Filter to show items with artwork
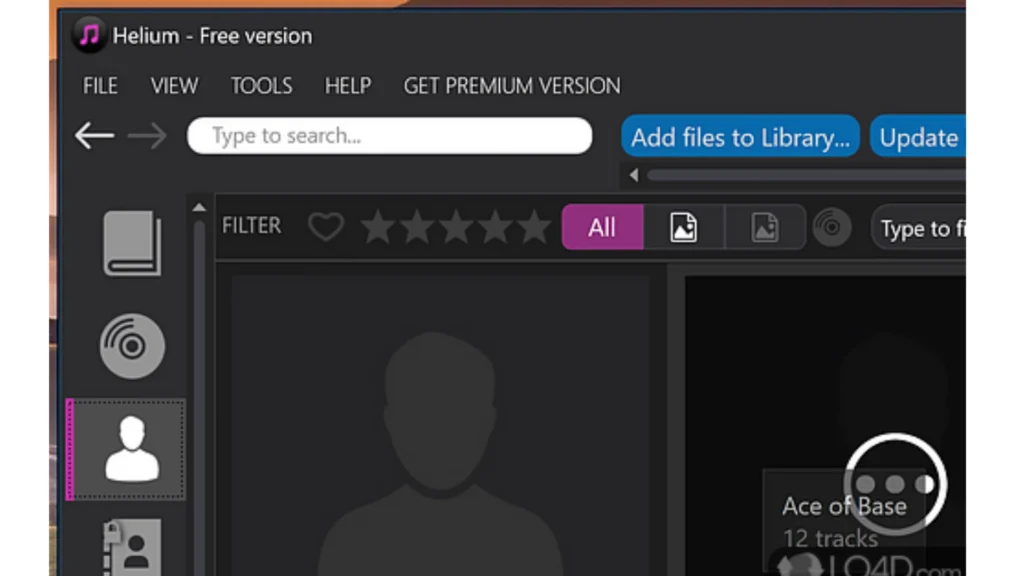This screenshot has width=1024, height=576. coord(684,227)
